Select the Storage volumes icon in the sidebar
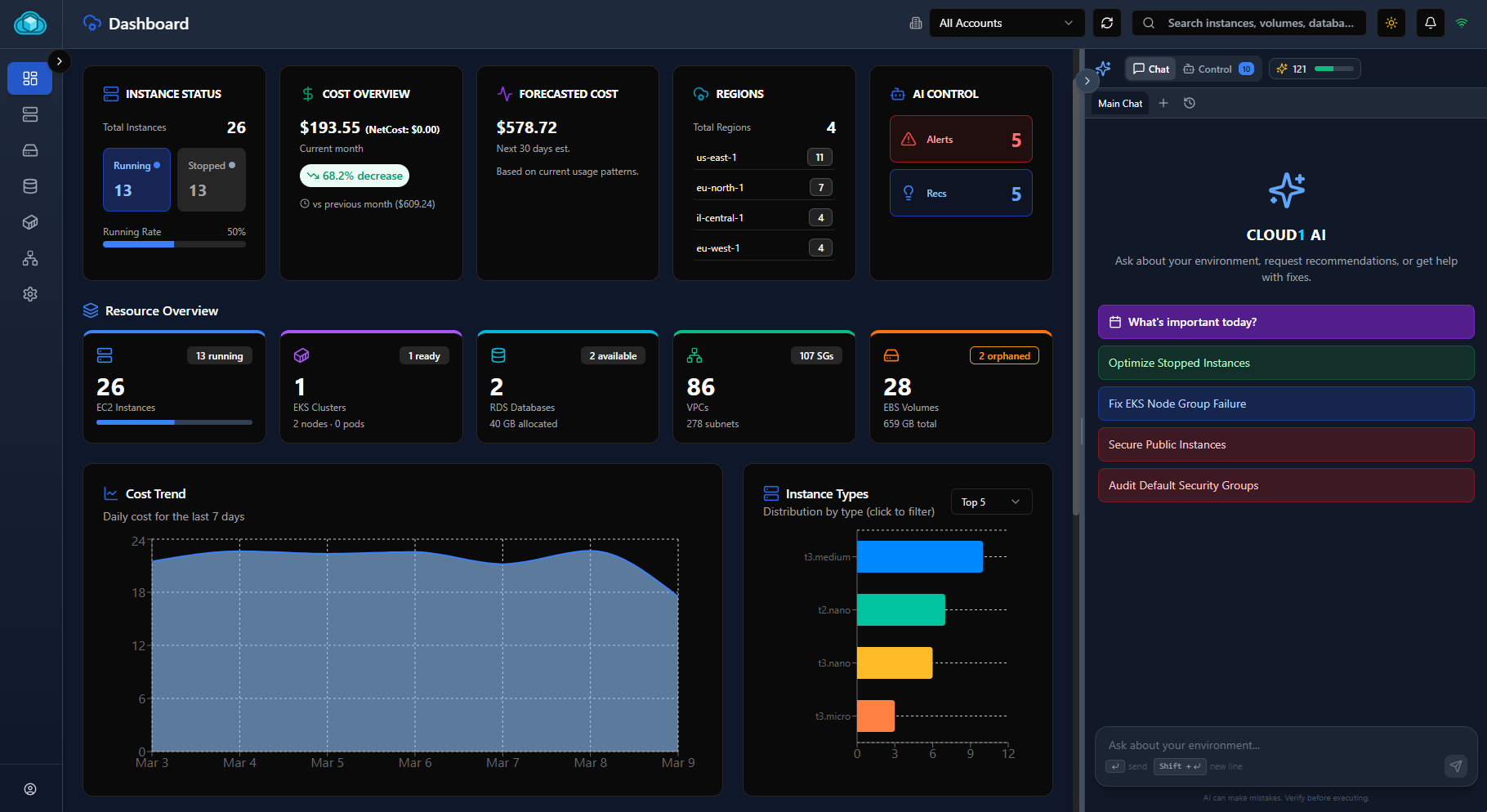 [30, 150]
